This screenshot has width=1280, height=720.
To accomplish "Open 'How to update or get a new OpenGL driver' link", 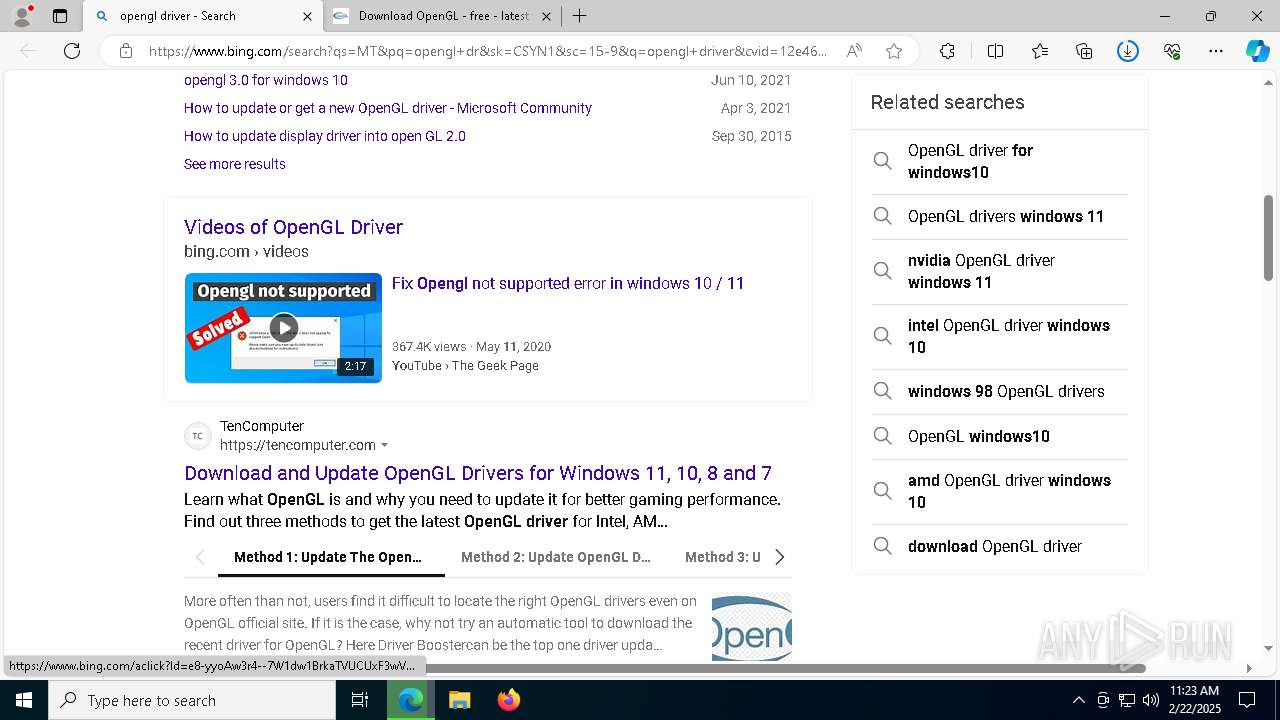I will click(x=388, y=108).
